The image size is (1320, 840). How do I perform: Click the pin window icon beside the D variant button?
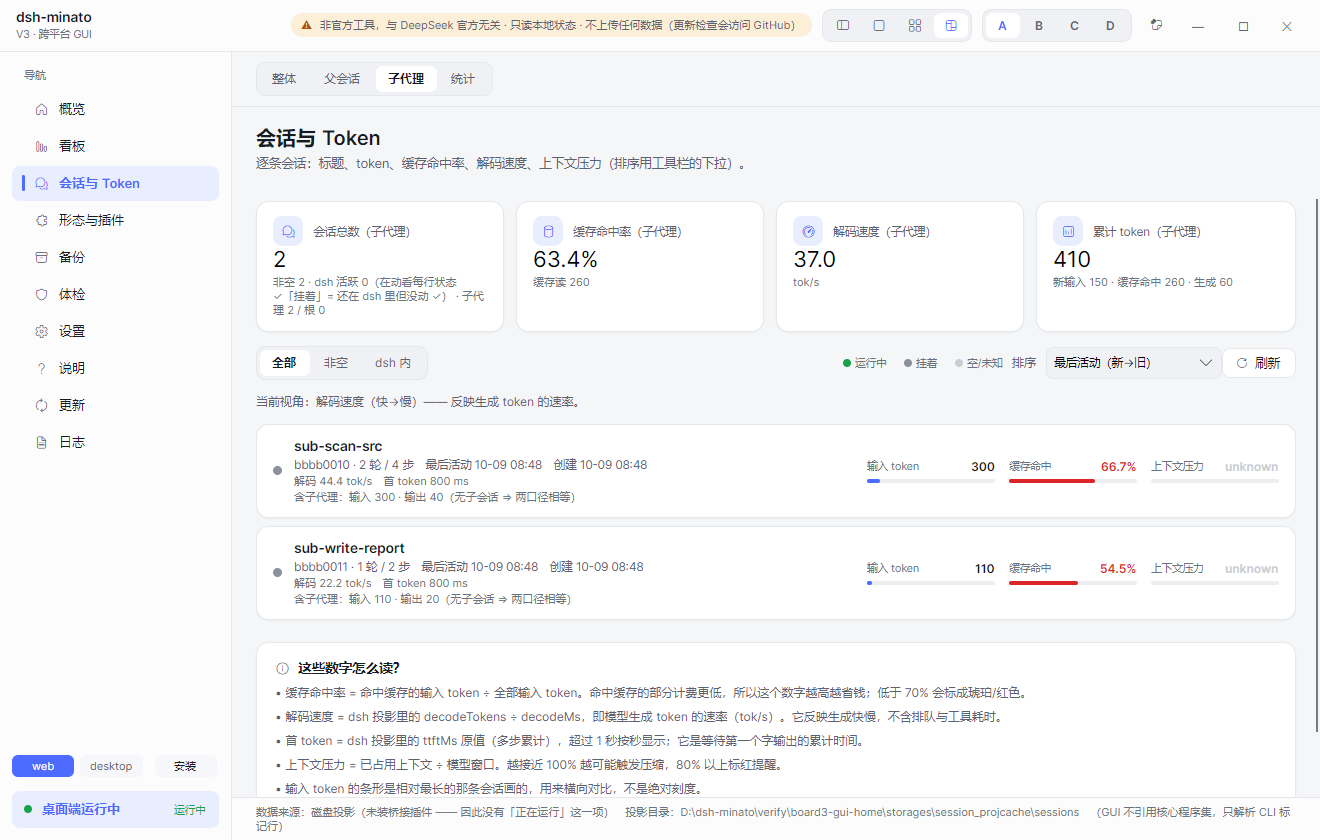click(x=1157, y=26)
